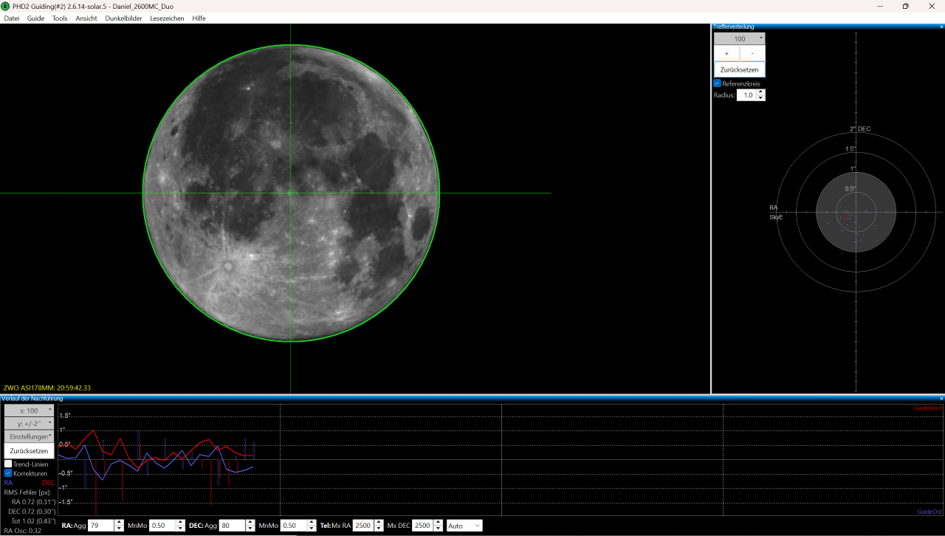Open the Guide menu

pyautogui.click(x=36, y=18)
